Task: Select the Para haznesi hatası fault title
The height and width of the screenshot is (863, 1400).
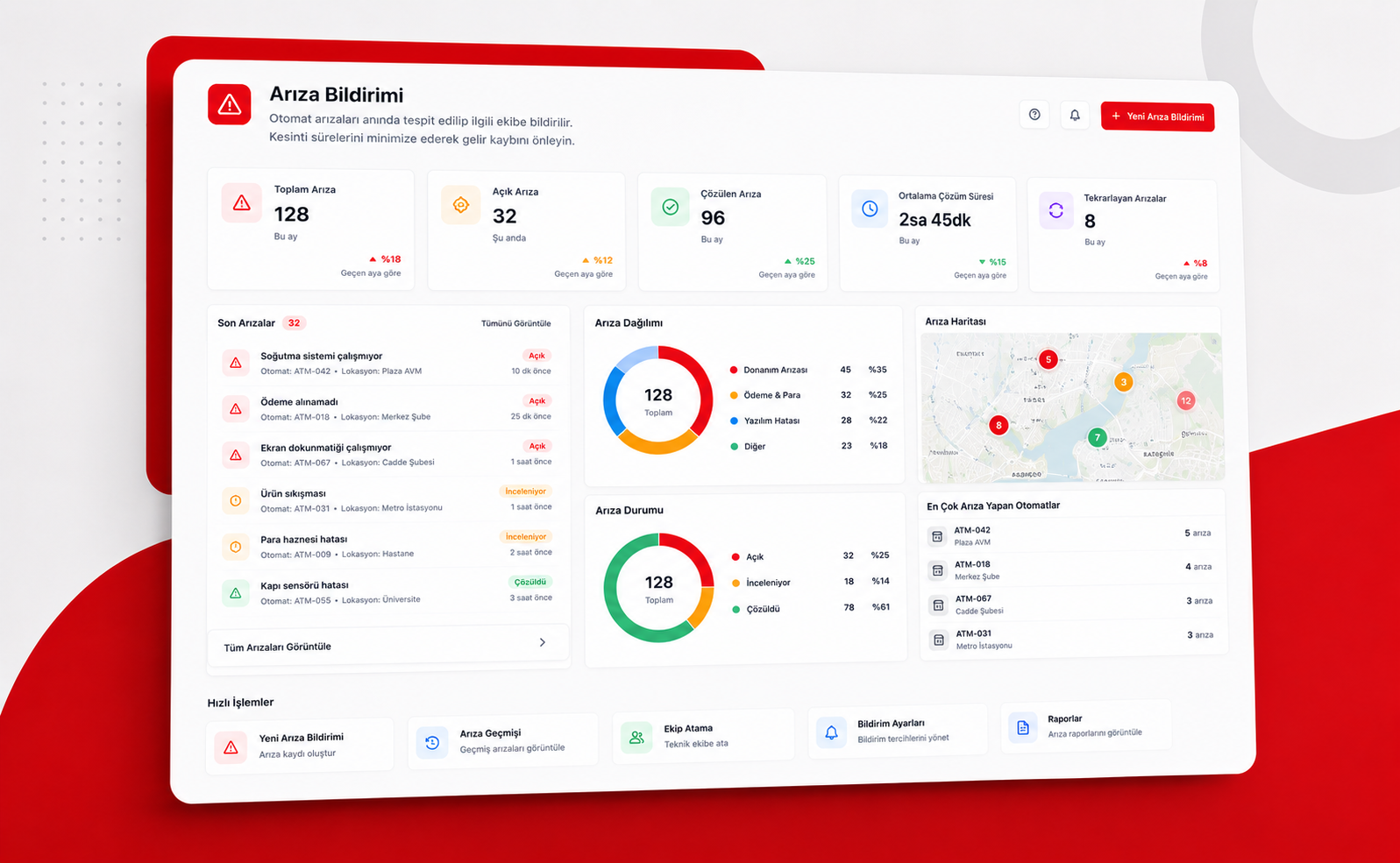Action: (x=303, y=540)
